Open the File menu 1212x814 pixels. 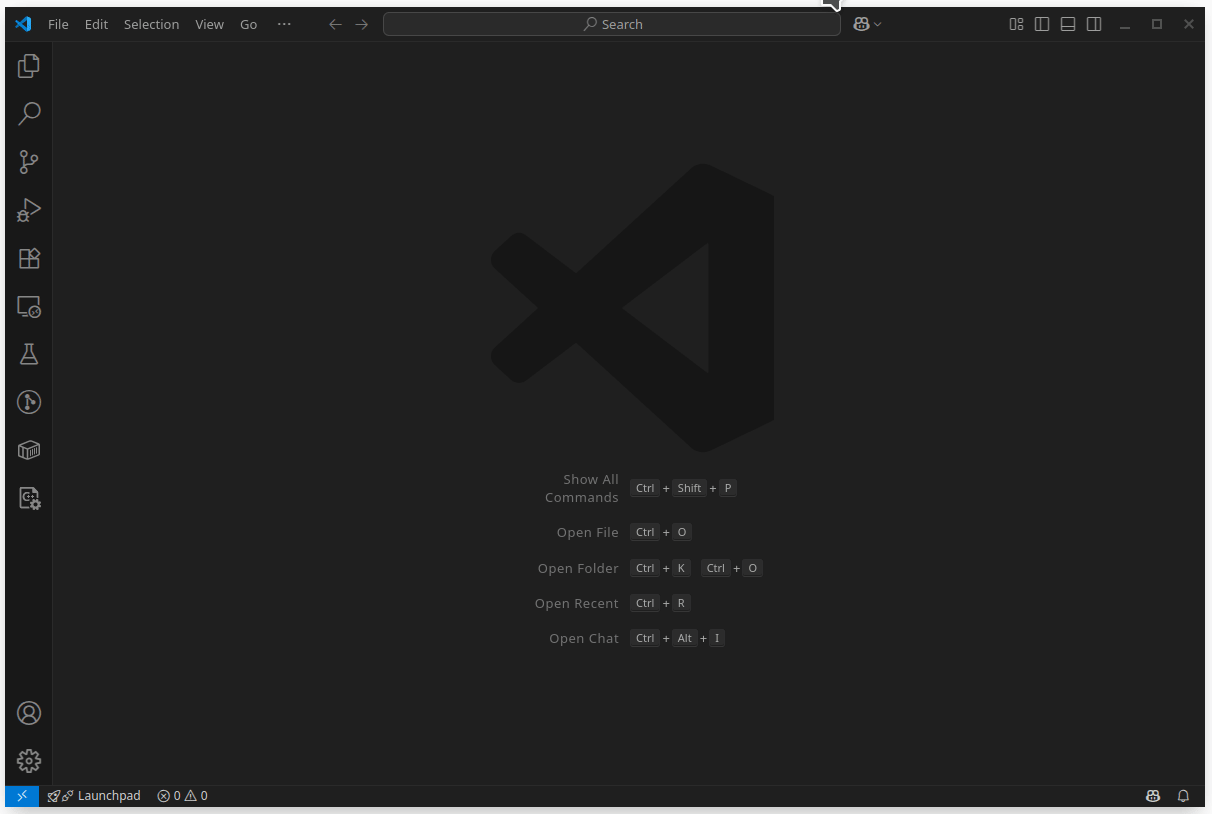(58, 24)
